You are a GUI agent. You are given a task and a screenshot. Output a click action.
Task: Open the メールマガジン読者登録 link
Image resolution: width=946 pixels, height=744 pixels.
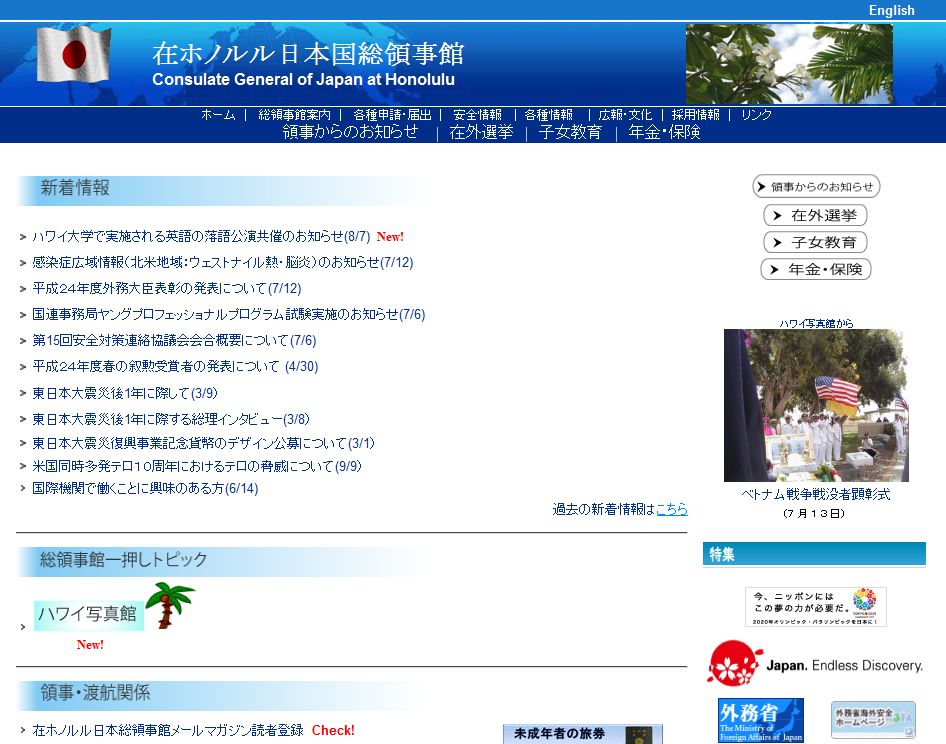(x=167, y=731)
